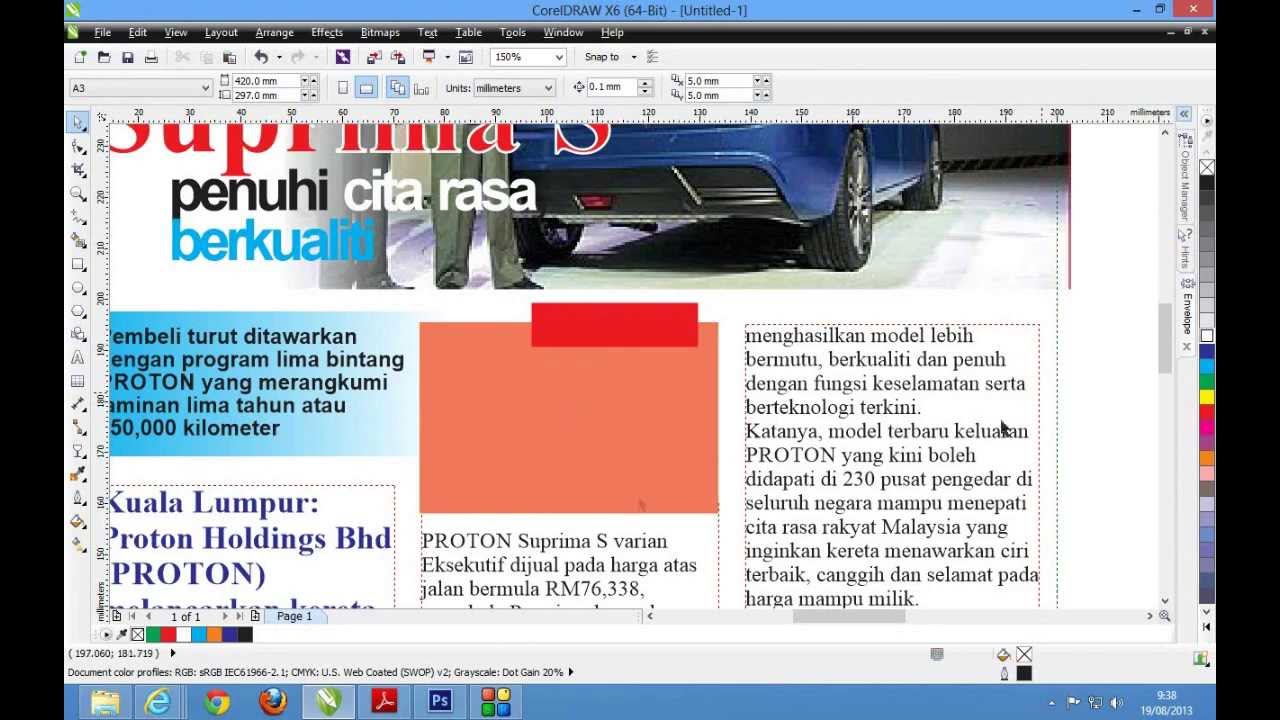Open Photoshop from the taskbar
Image resolution: width=1280 pixels, height=720 pixels.
(x=440, y=702)
